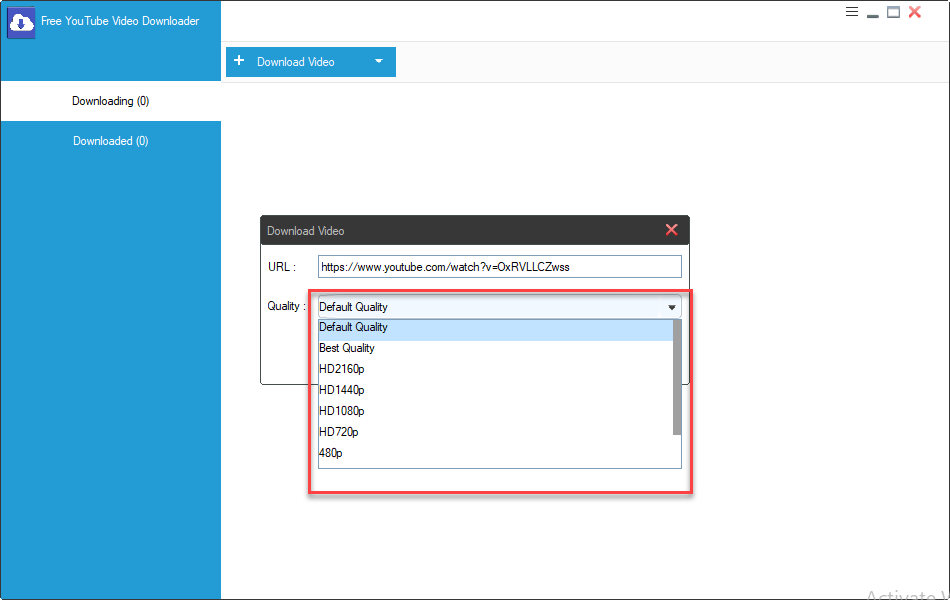950x600 pixels.
Task: Maximize the application window
Action: pyautogui.click(x=893, y=12)
